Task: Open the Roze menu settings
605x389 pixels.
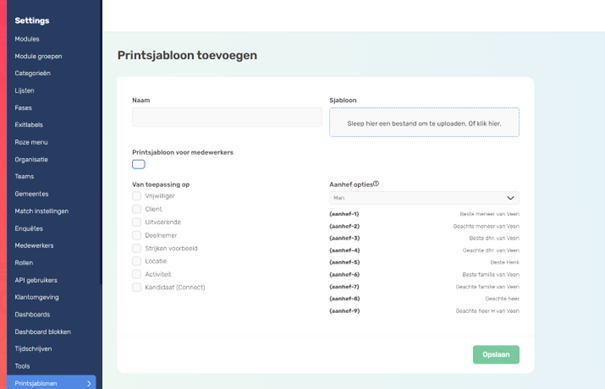Action: coord(31,142)
